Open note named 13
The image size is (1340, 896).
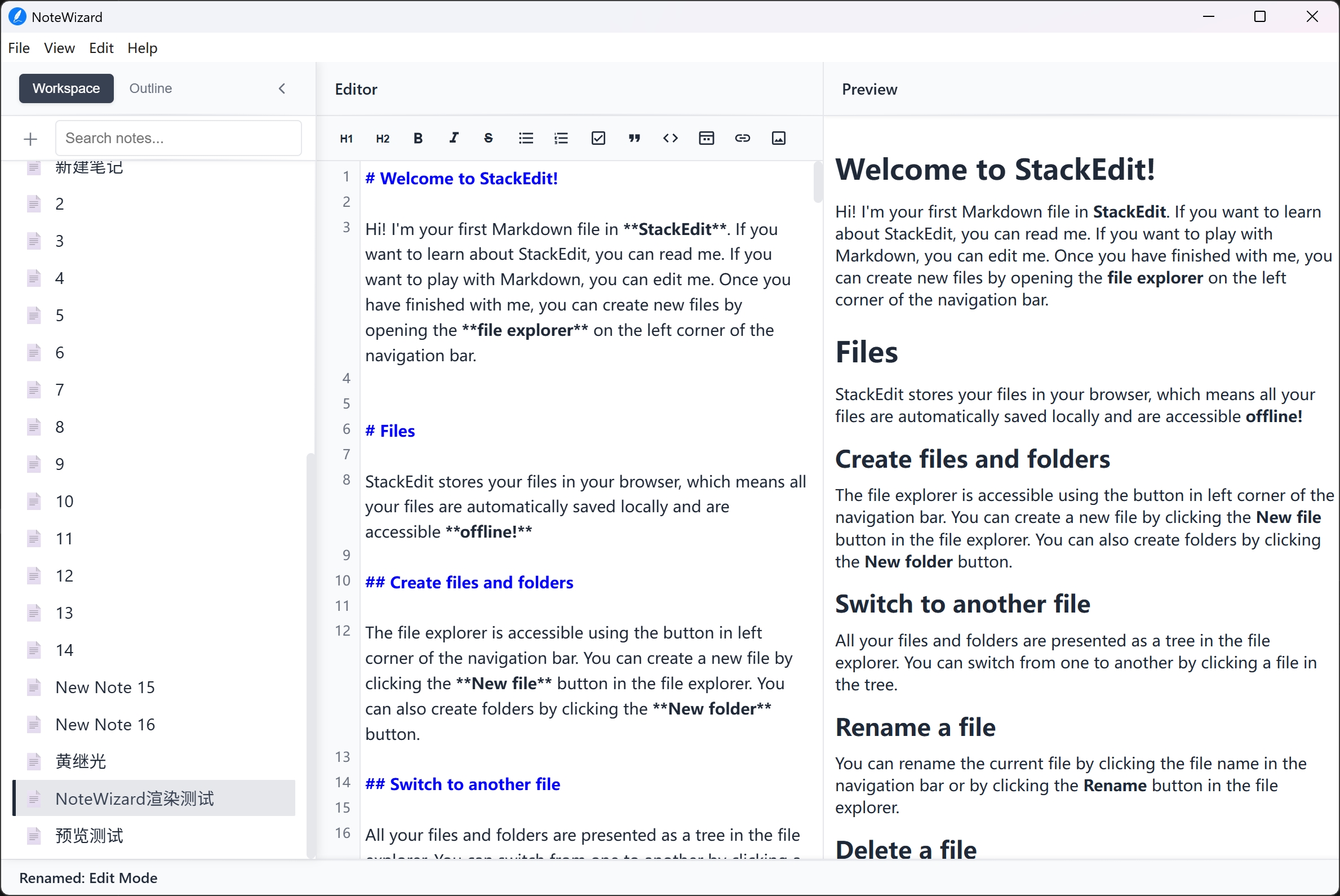(x=154, y=613)
